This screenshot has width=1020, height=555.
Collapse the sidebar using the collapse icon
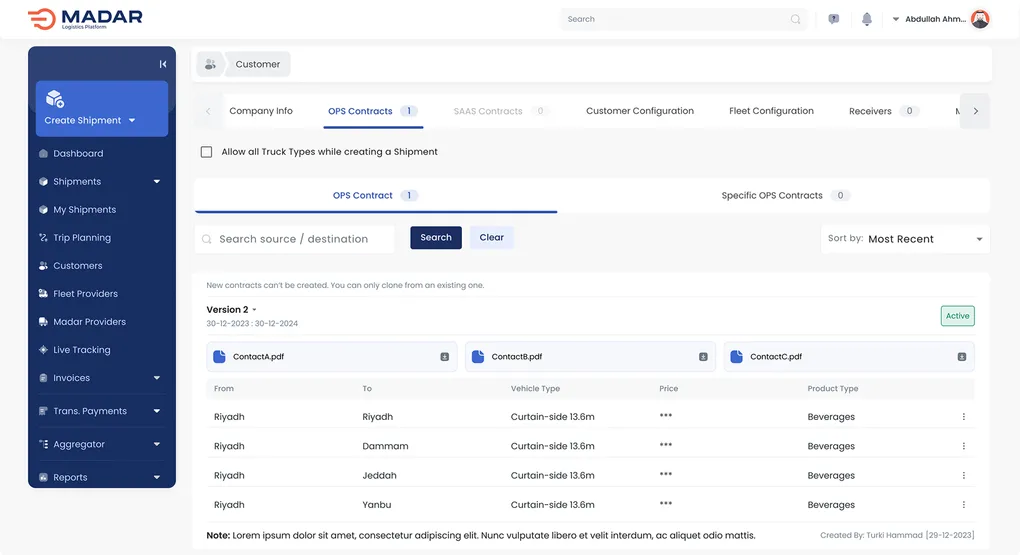pyautogui.click(x=163, y=64)
